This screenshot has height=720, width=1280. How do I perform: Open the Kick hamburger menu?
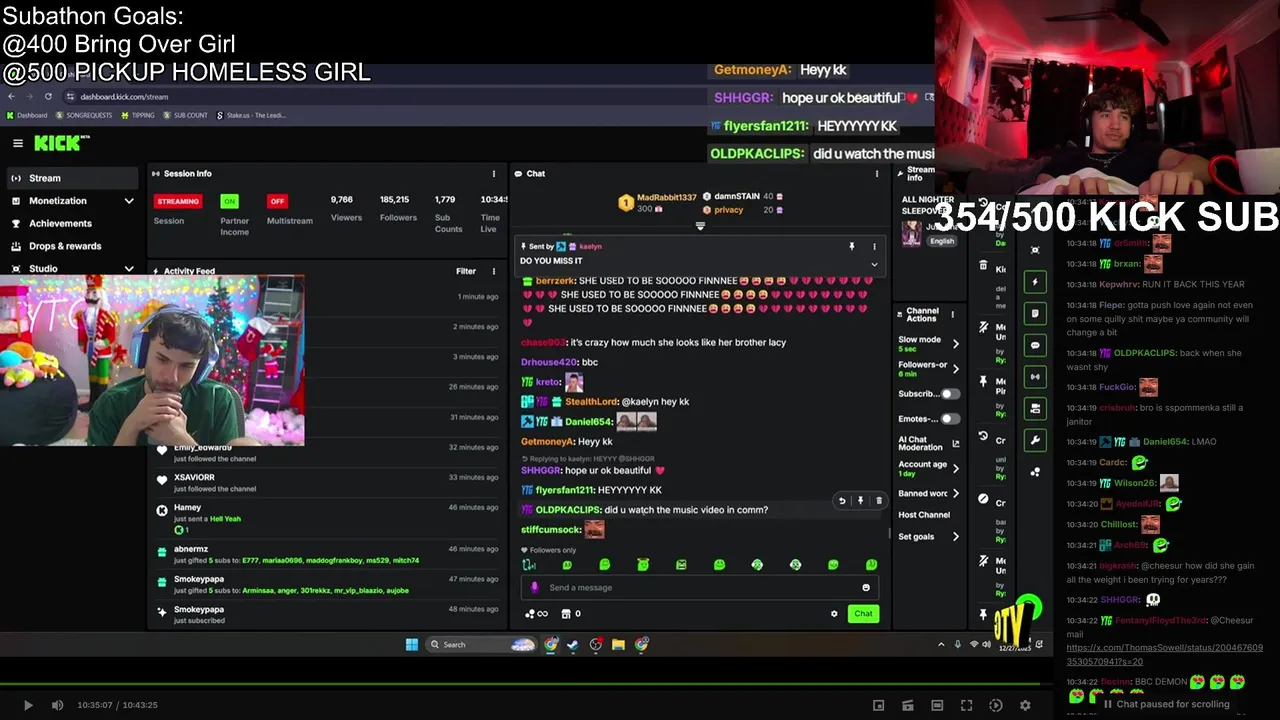pyautogui.click(x=17, y=143)
